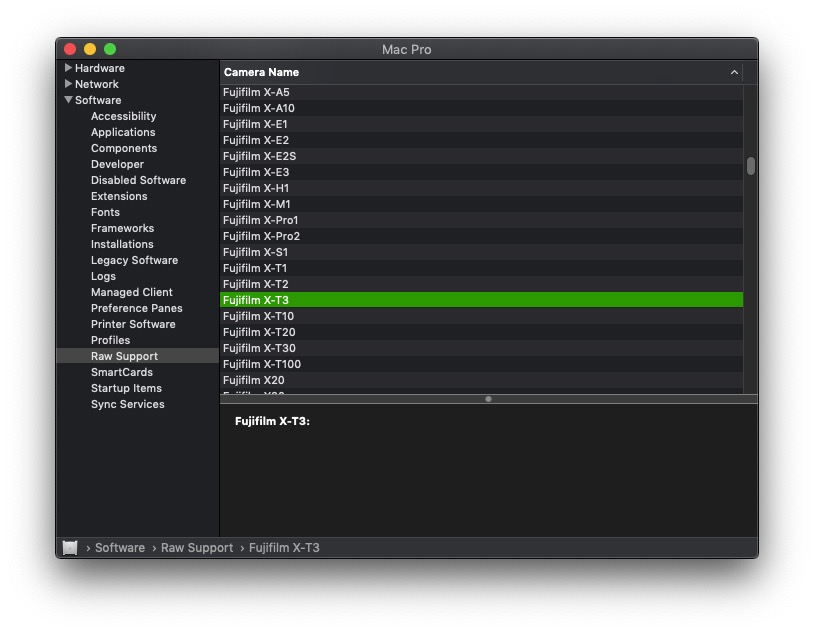The image size is (814, 632).
Task: Open Sync Services in the sidebar
Action: [128, 404]
